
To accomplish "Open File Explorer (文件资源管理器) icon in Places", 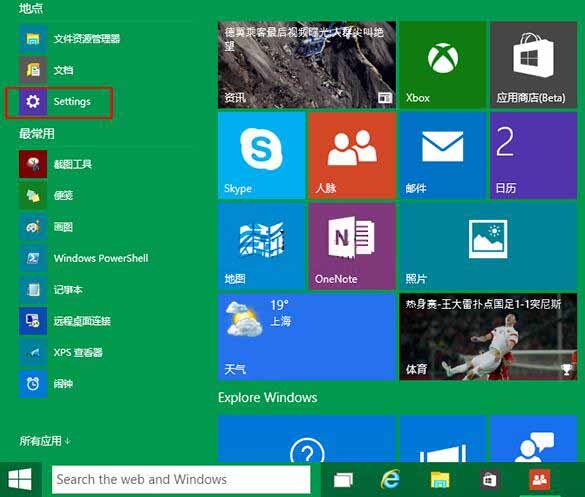I will [33, 39].
